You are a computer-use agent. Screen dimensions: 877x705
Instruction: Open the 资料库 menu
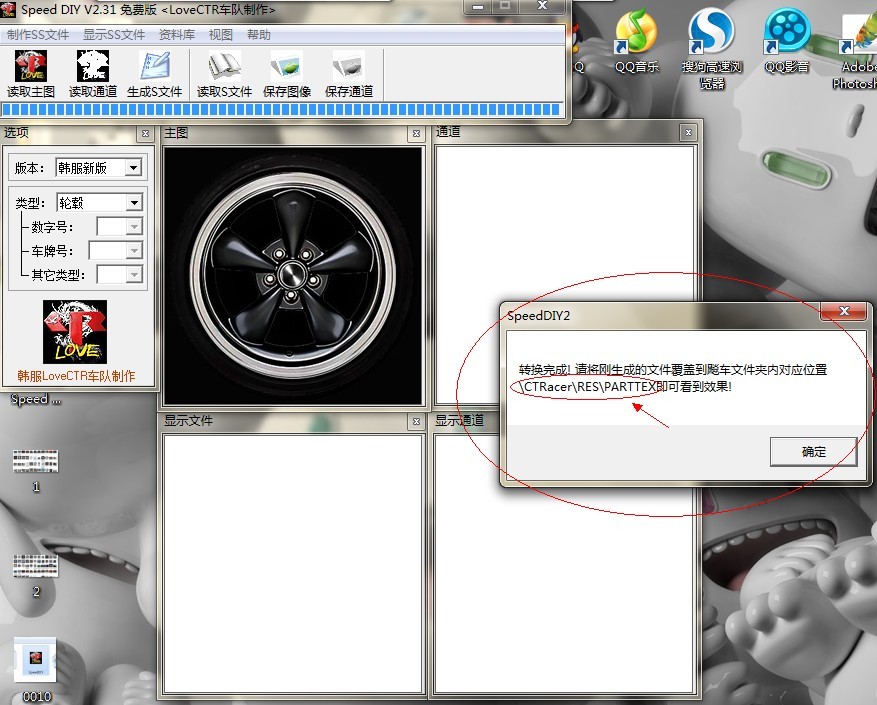point(176,34)
